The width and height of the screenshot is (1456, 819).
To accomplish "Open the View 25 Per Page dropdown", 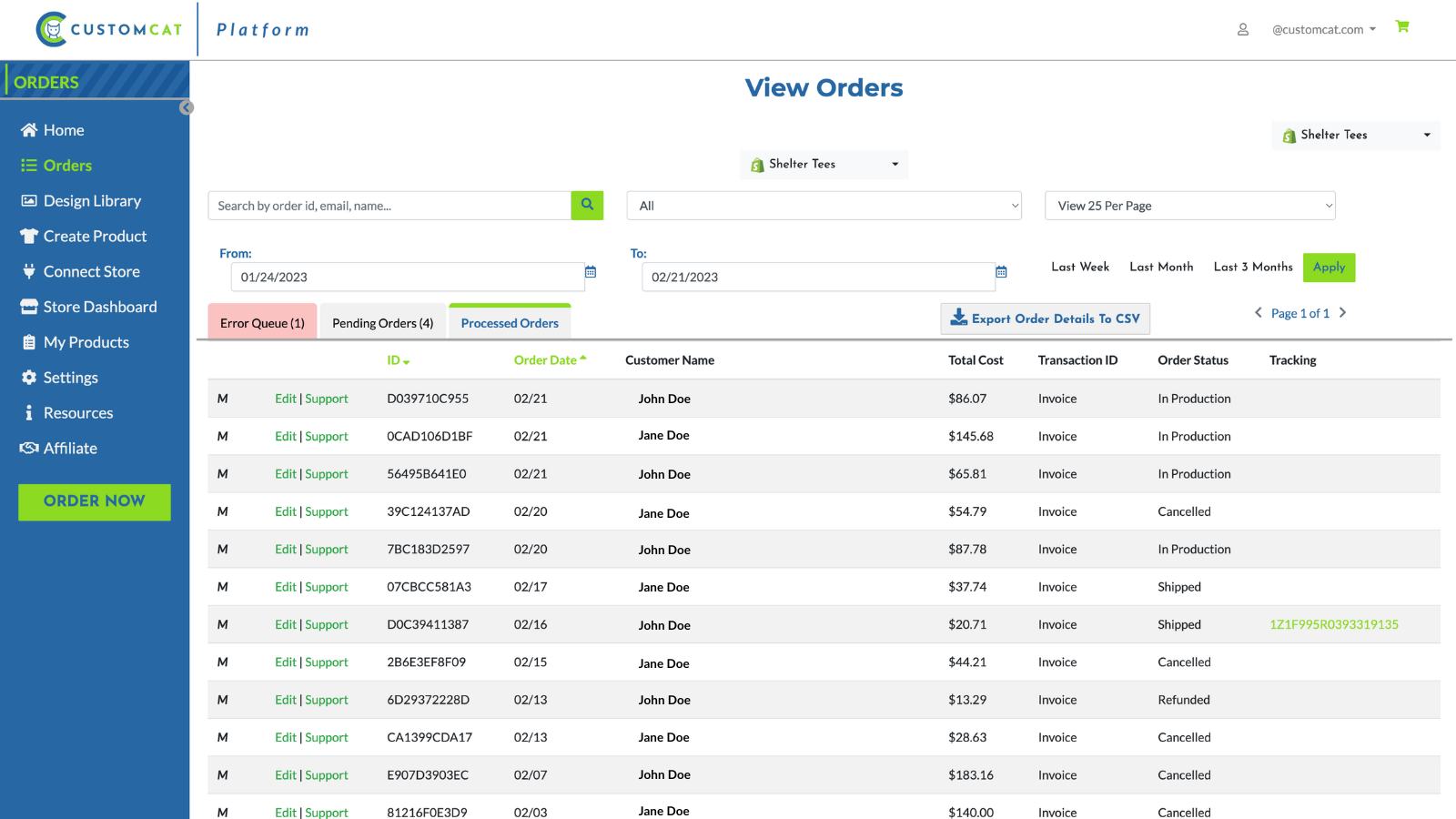I will click(1189, 205).
